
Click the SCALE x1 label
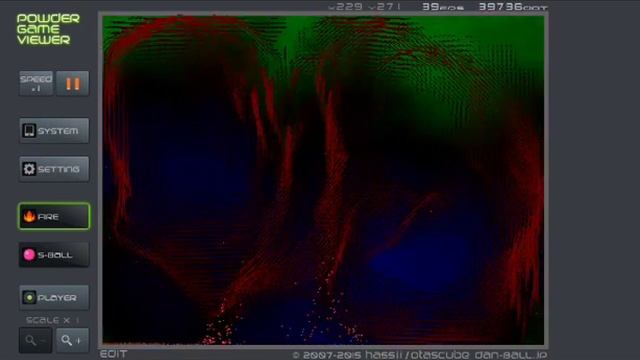[x=53, y=320]
